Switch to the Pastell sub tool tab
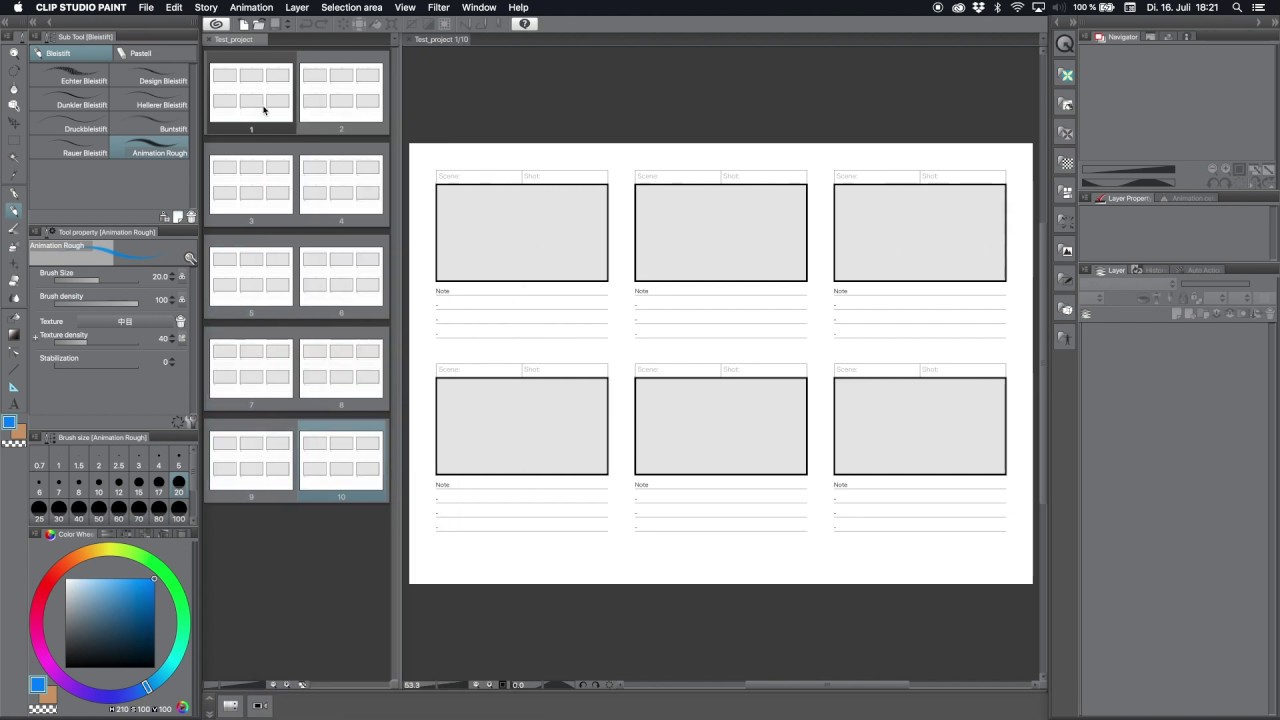The height and width of the screenshot is (720, 1280). (140, 53)
